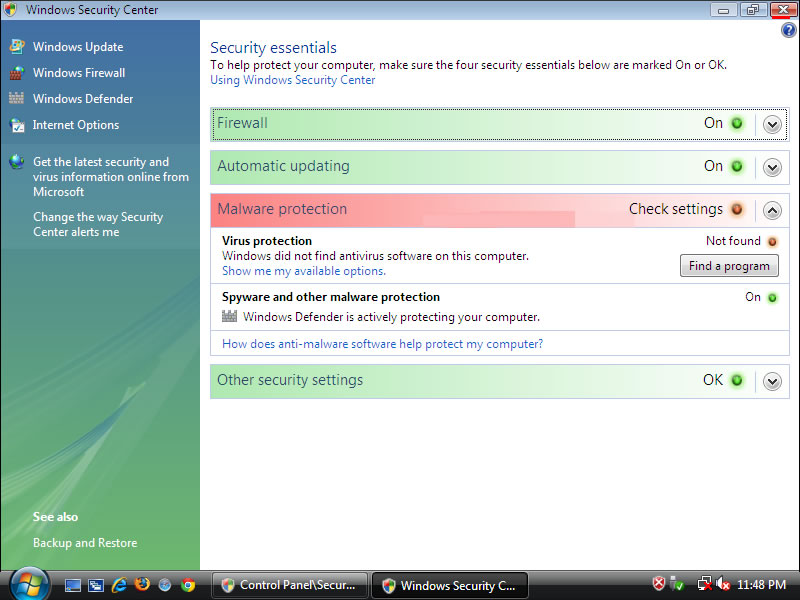Expand the Other security settings section
Viewport: 800px width, 600px height.
click(x=771, y=381)
